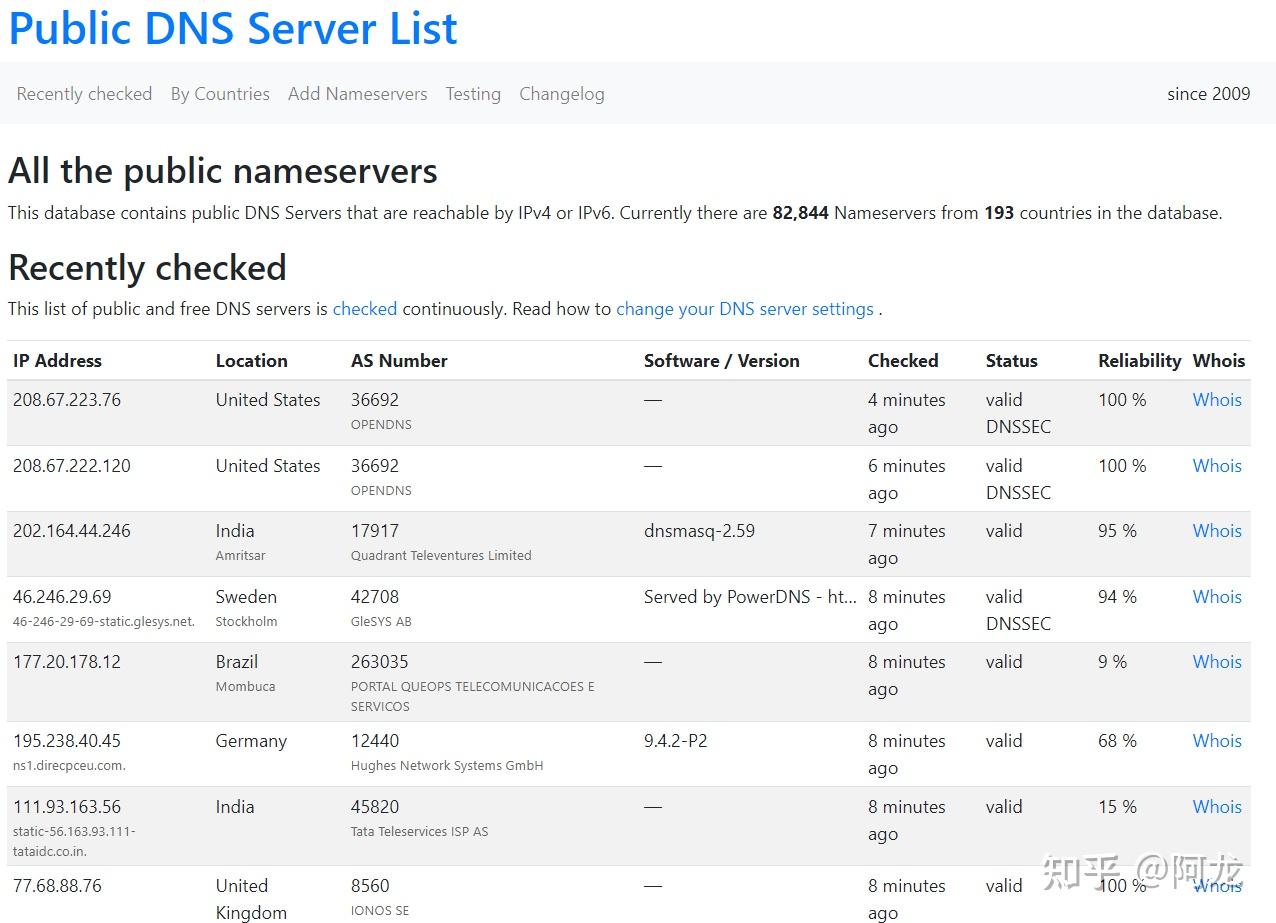The height and width of the screenshot is (923, 1276).
Task: Click the IP Address column header
Action: pos(57,361)
